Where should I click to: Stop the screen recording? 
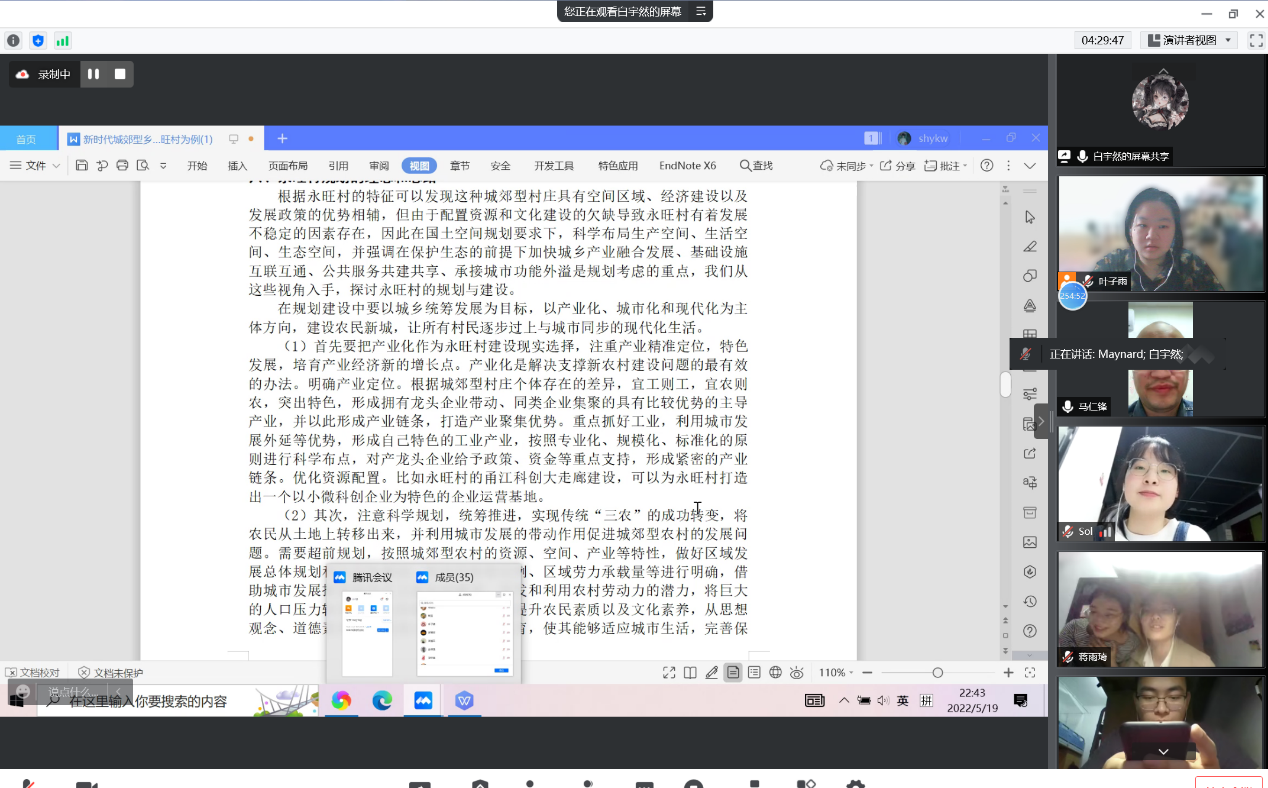click(x=120, y=74)
